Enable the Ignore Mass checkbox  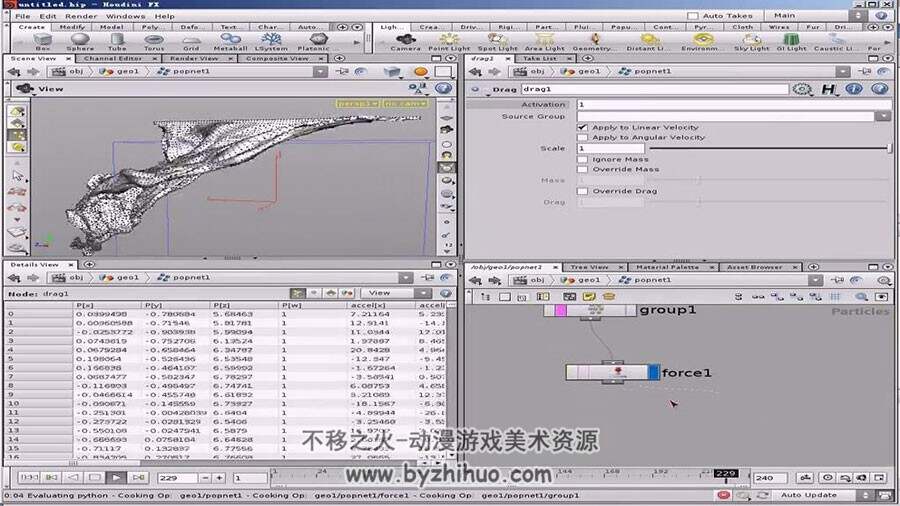[583, 159]
